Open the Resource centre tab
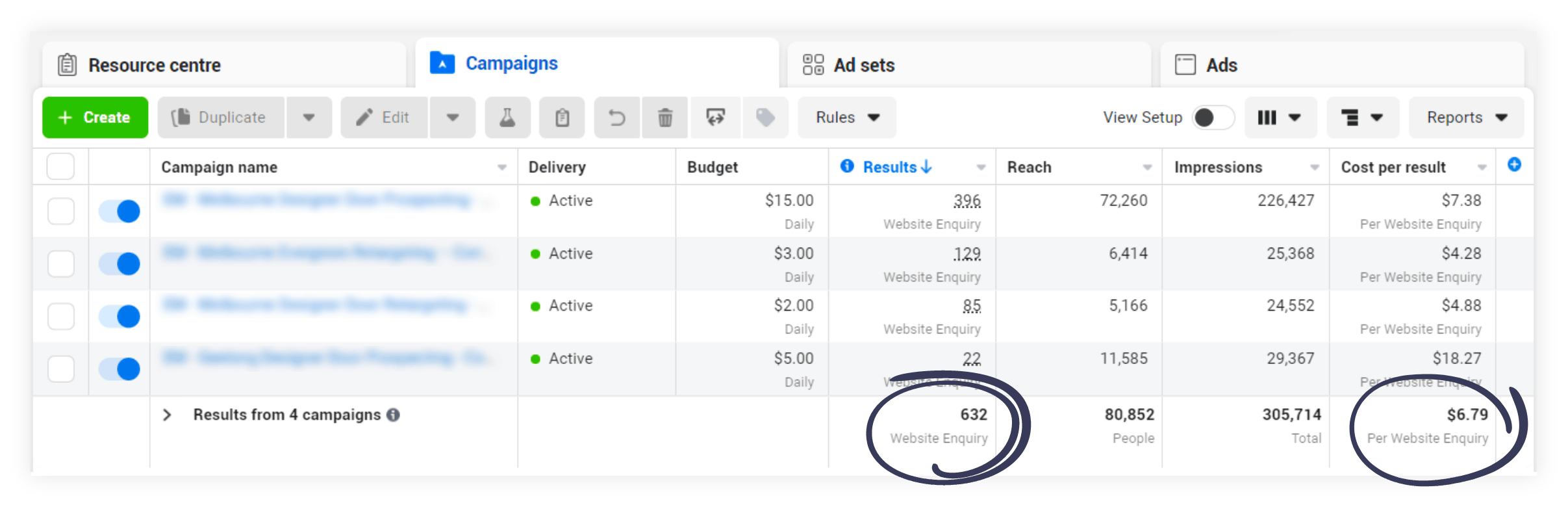This screenshot has height=507, width=1568. [x=155, y=65]
